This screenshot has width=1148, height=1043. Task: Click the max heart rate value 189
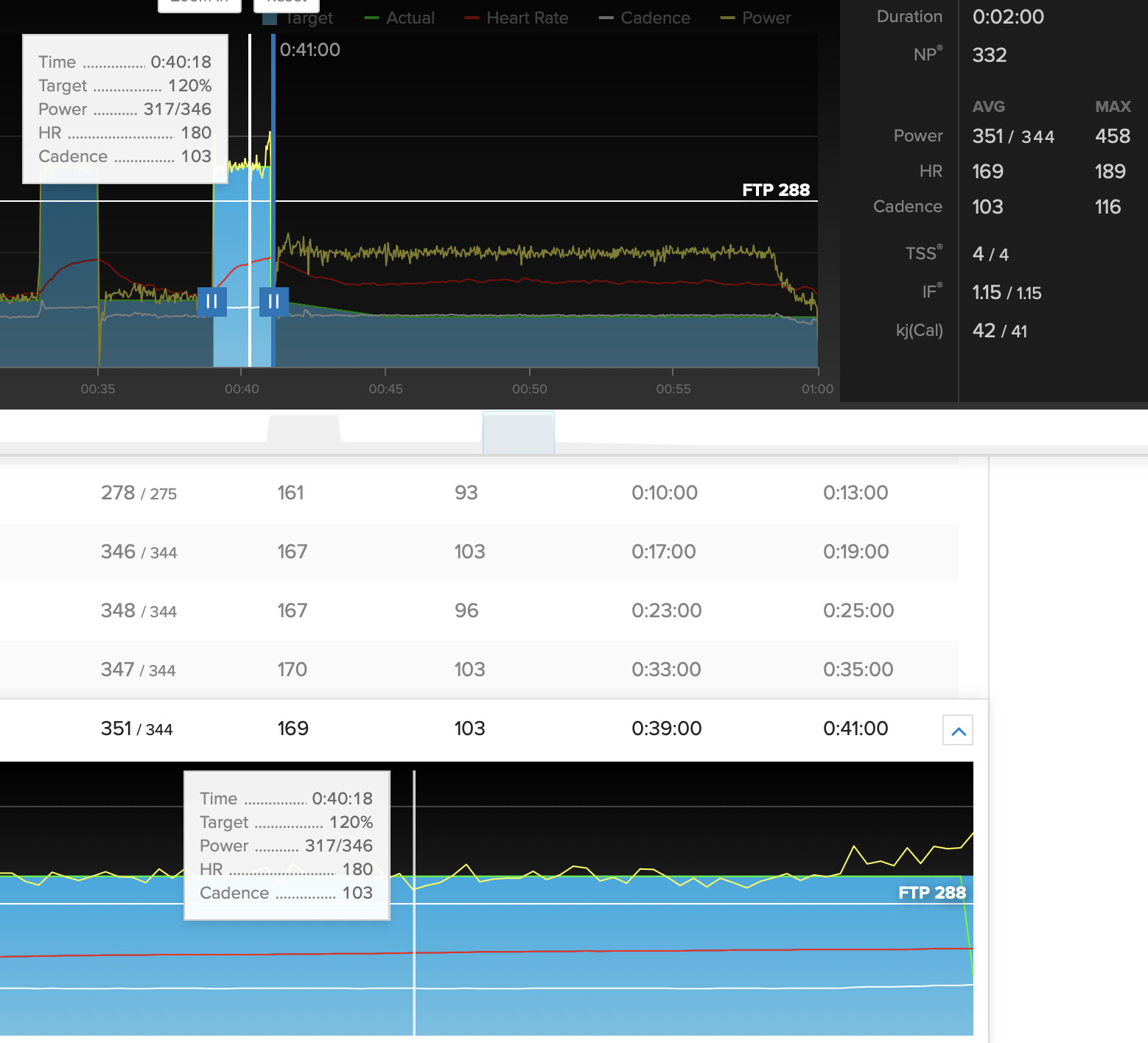point(1110,172)
